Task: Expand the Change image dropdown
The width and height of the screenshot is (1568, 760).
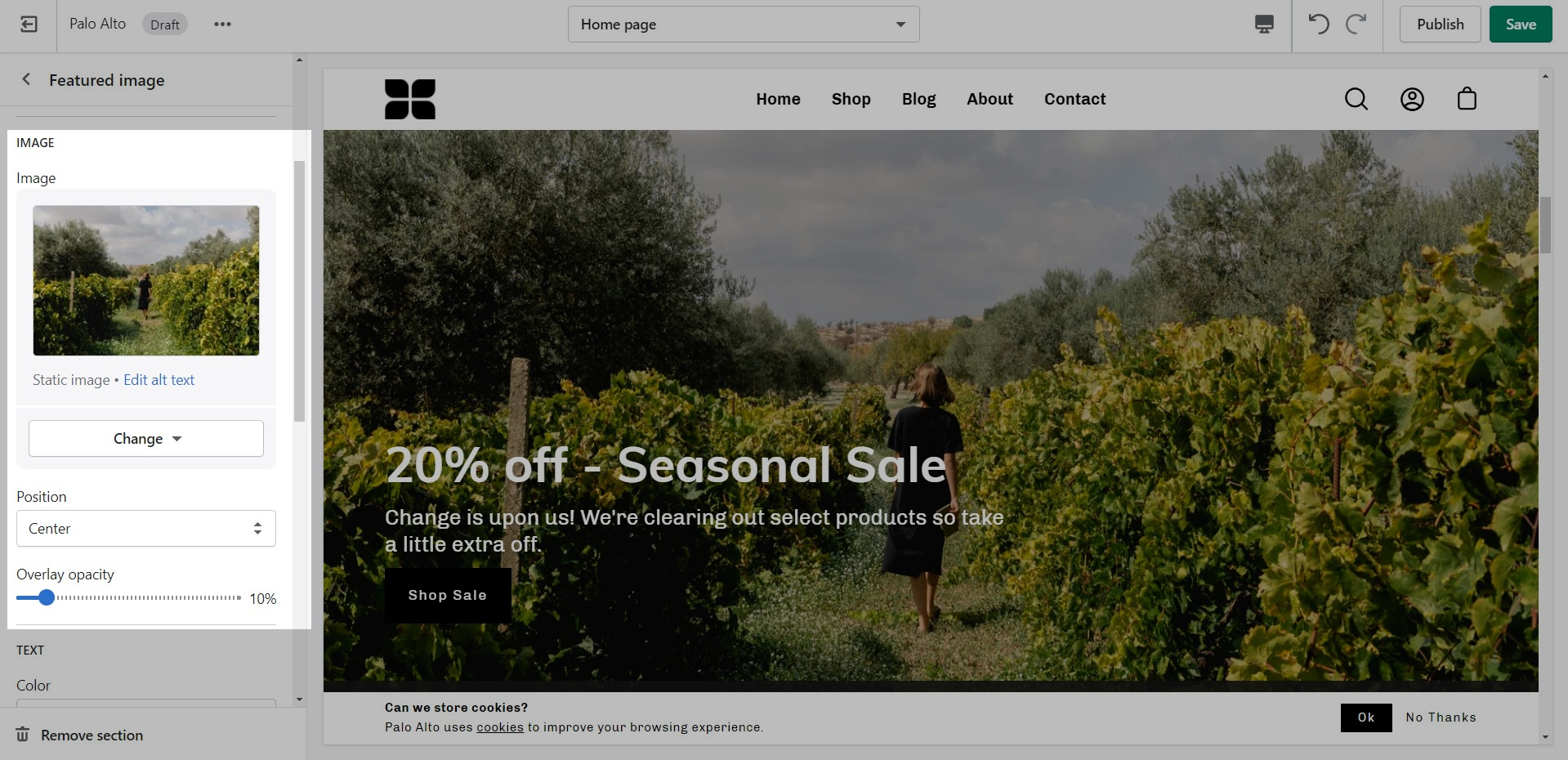Action: tap(146, 439)
